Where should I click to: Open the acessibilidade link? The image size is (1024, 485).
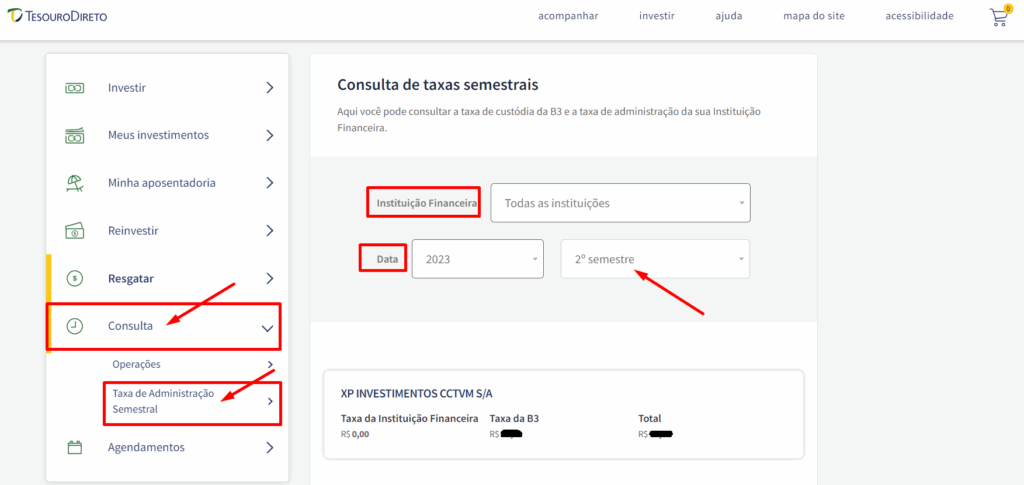pyautogui.click(x=919, y=16)
